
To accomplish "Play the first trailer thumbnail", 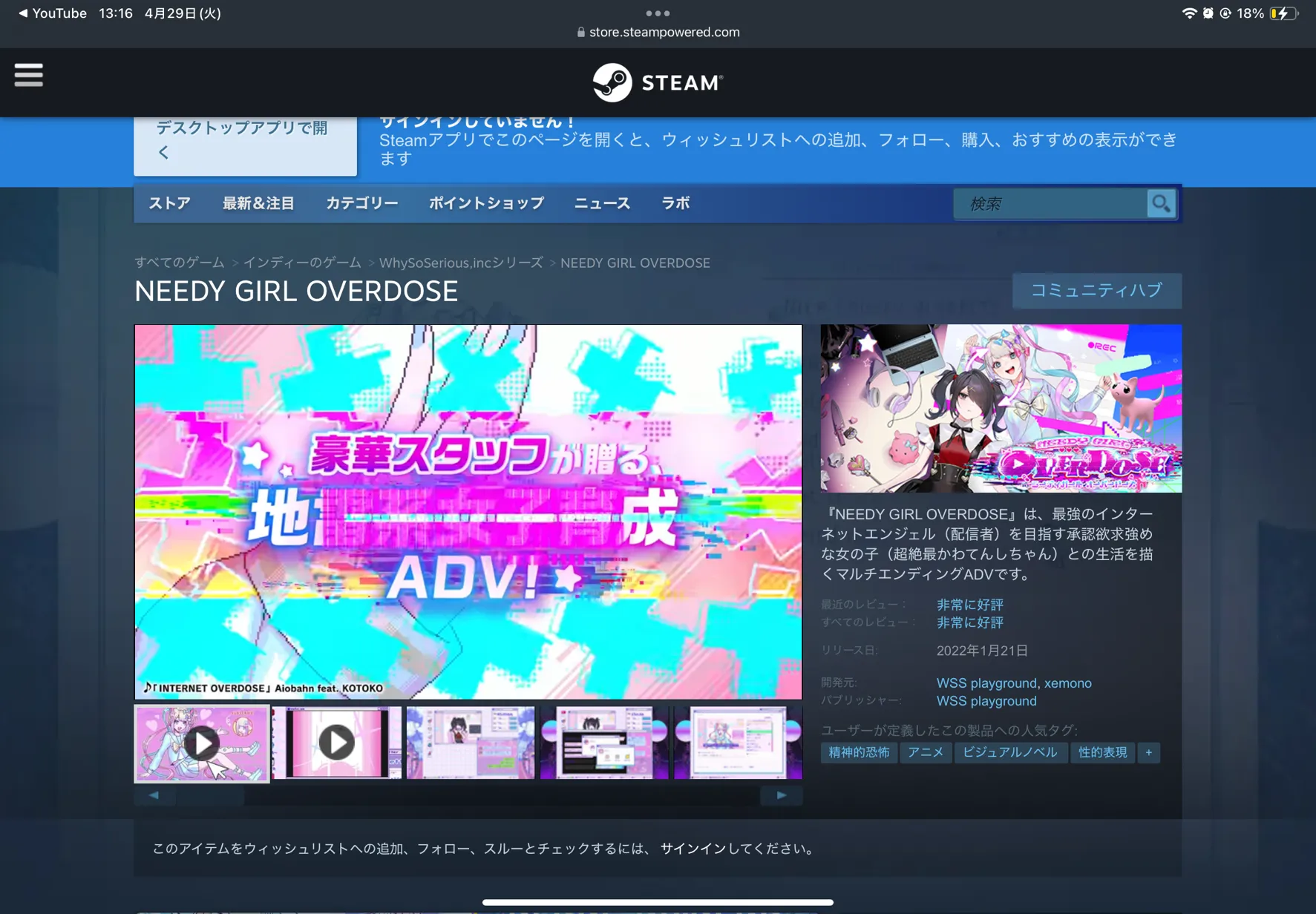I will pyautogui.click(x=202, y=743).
